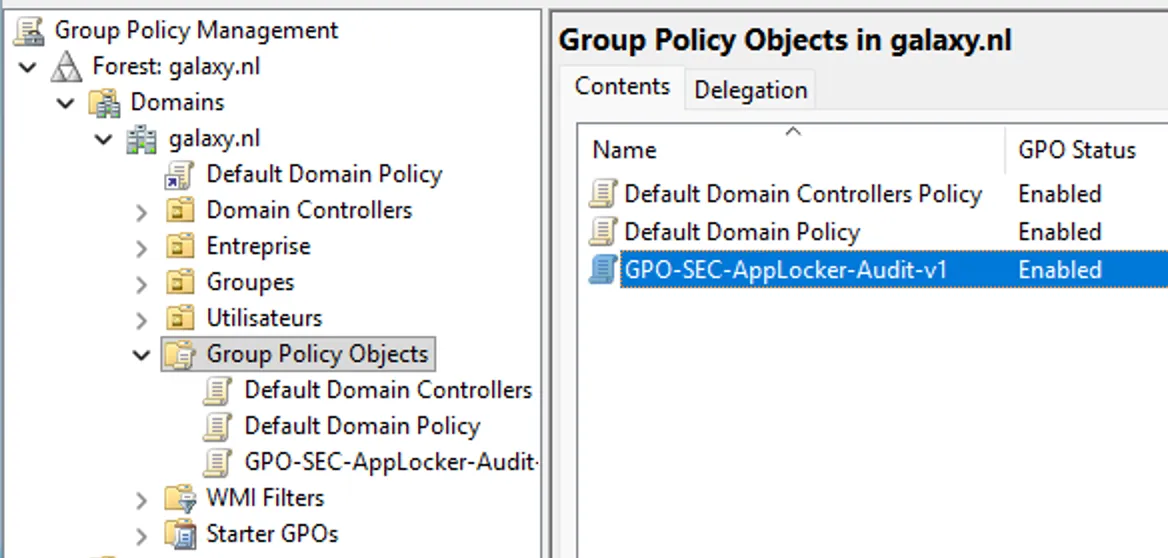Select Default Domain Controllers label in tree

click(x=388, y=390)
